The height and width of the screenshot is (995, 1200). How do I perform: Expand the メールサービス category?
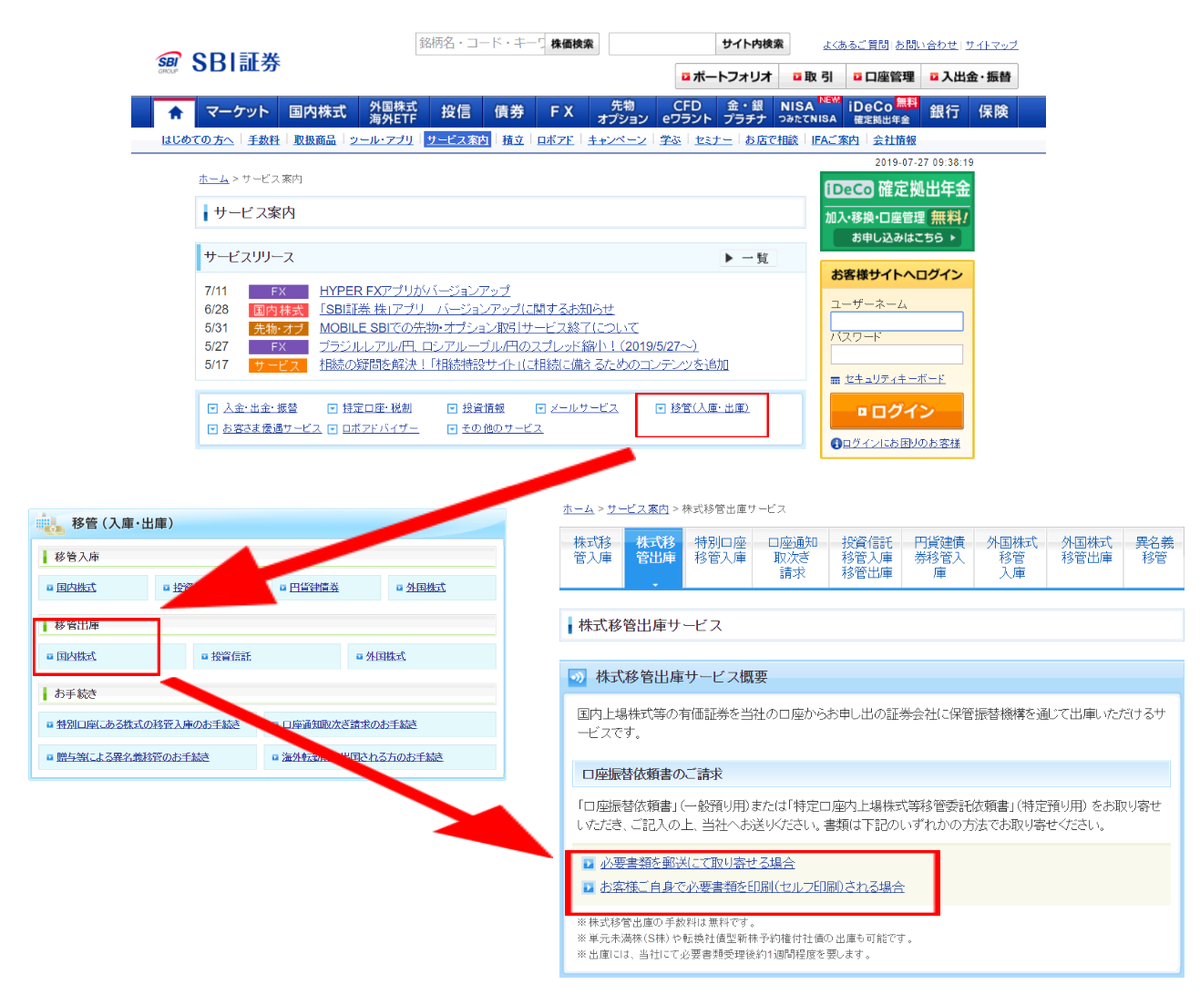(577, 408)
